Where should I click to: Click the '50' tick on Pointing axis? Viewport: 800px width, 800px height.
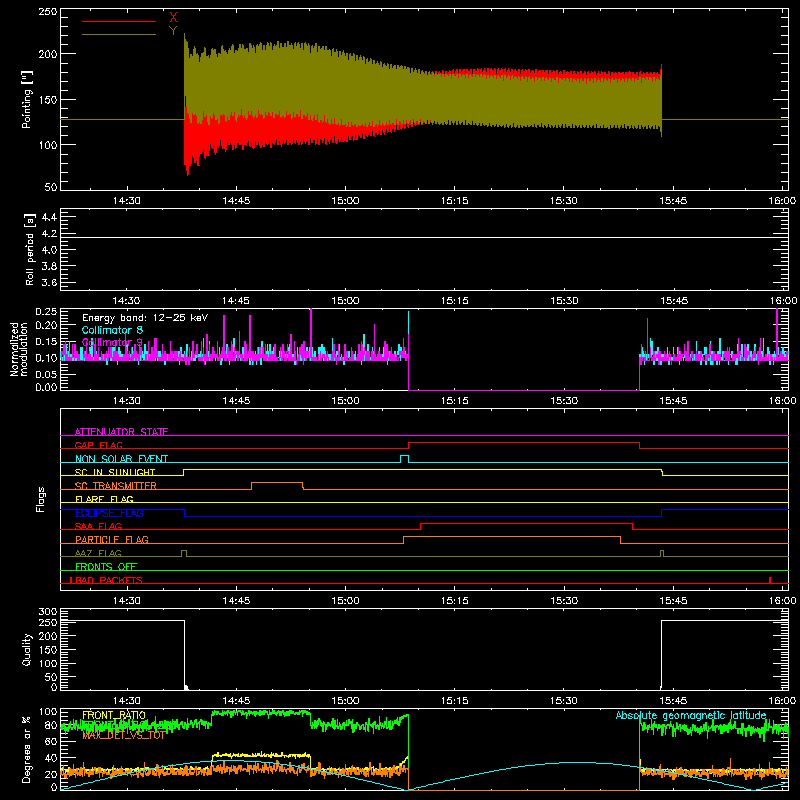(51, 187)
